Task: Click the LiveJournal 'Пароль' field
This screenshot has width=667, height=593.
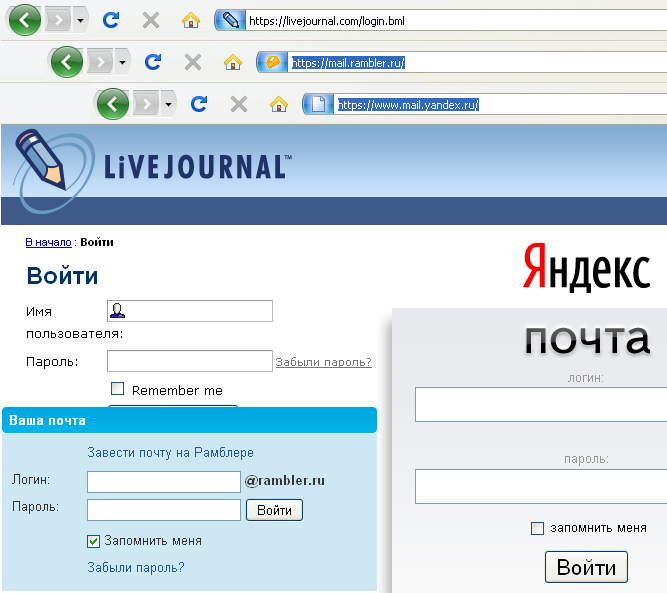Action: pyautogui.click(x=190, y=361)
